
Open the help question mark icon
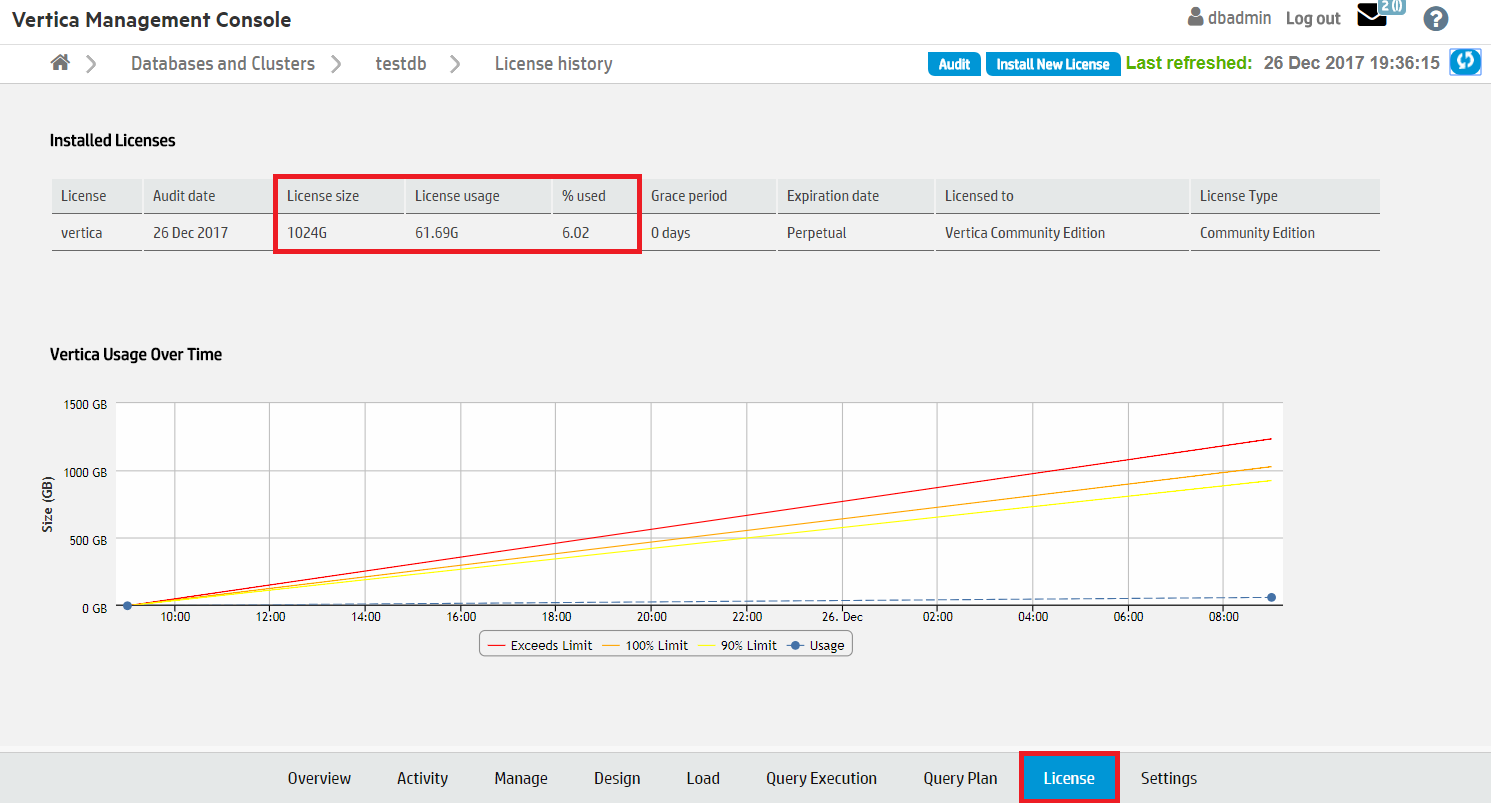[1435, 19]
